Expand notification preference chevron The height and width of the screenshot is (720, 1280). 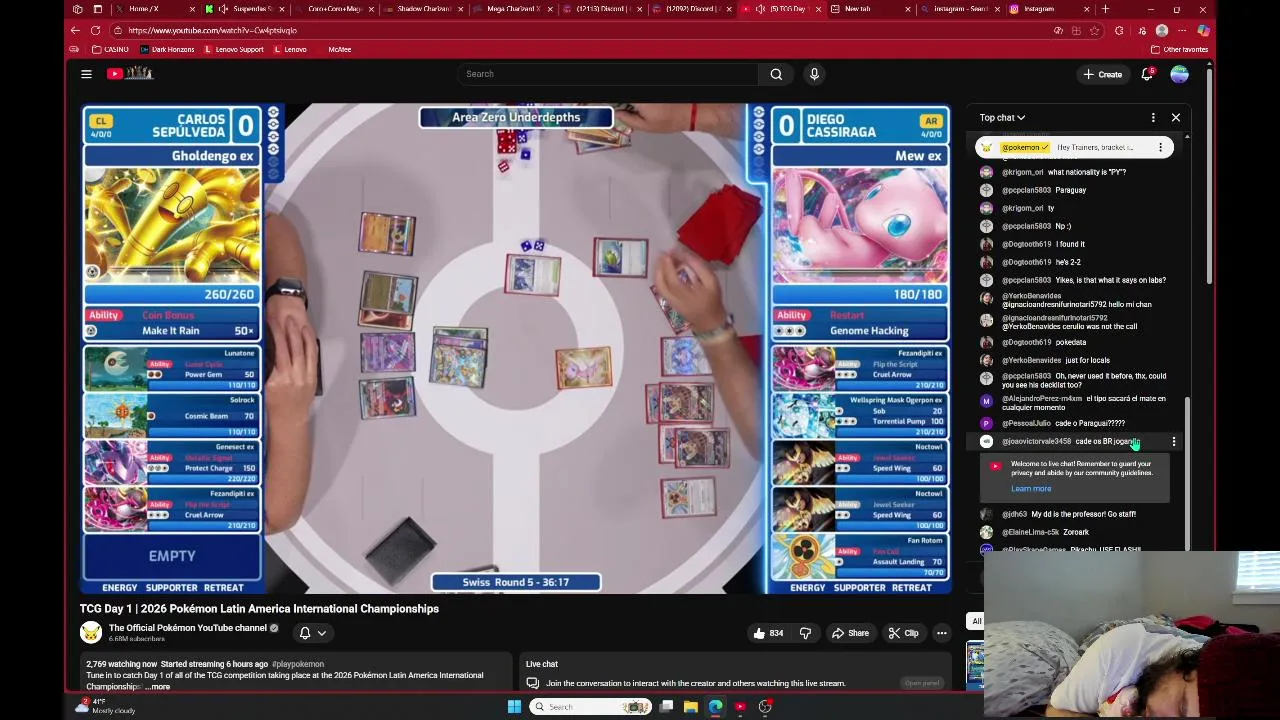tap(322, 633)
